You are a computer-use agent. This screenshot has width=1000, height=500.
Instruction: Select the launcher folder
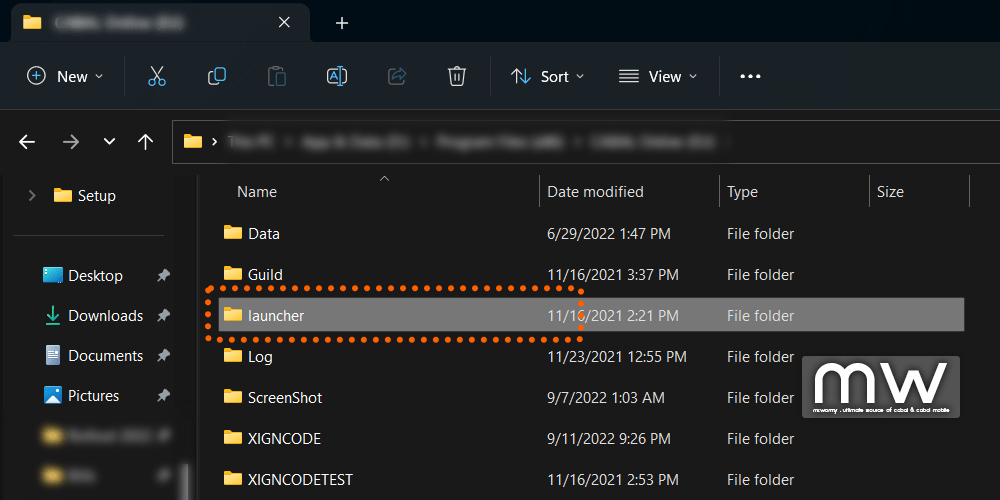pyautogui.click(x=276, y=316)
